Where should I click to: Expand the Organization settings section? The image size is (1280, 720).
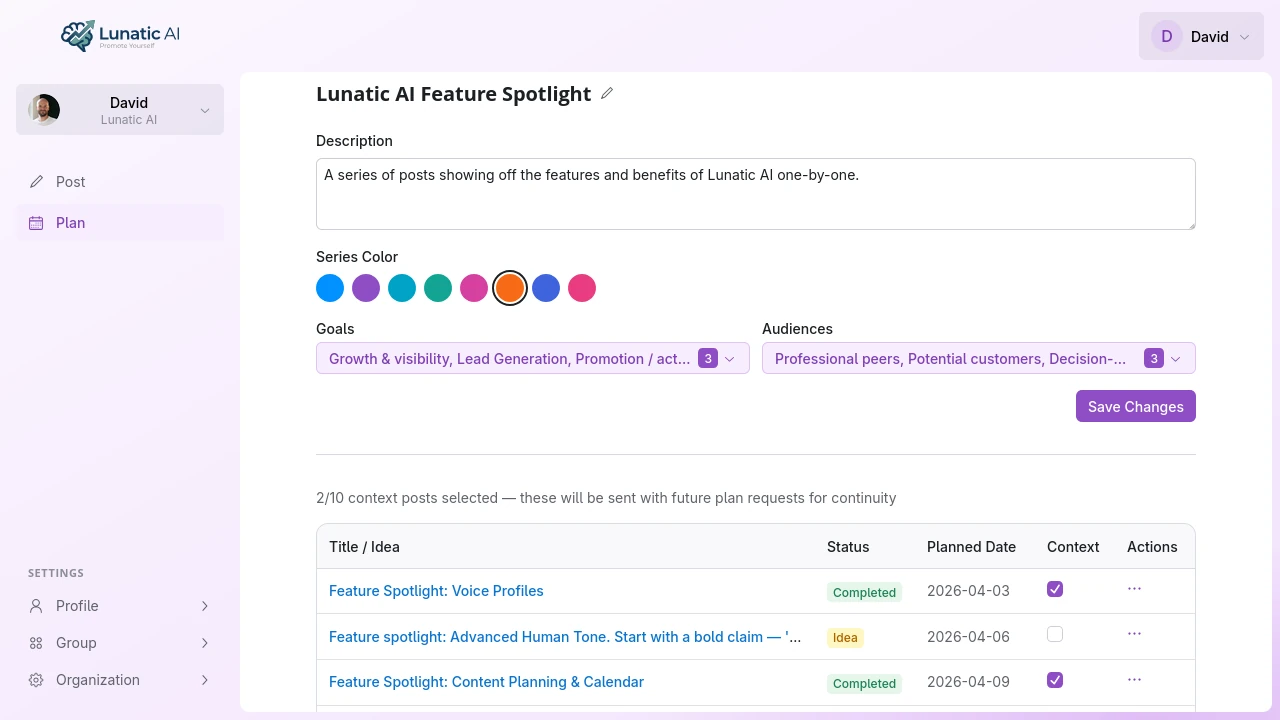pyautogui.click(x=120, y=680)
